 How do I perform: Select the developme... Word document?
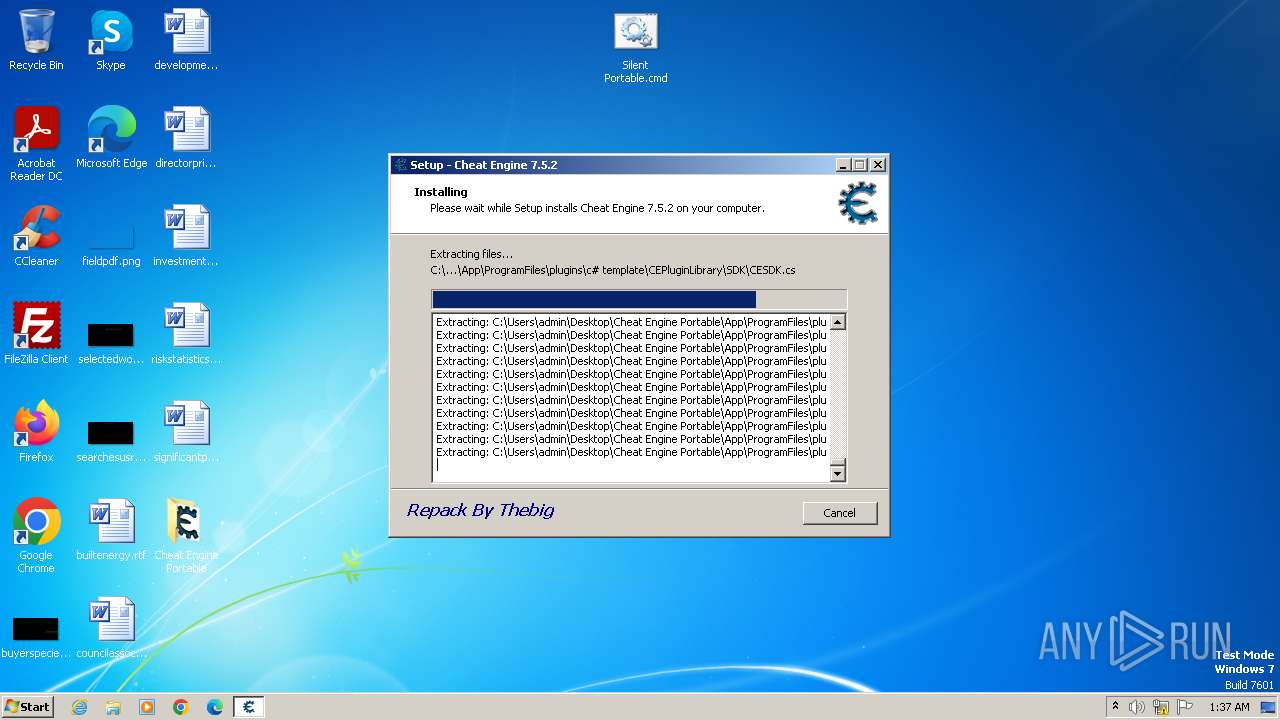click(186, 40)
